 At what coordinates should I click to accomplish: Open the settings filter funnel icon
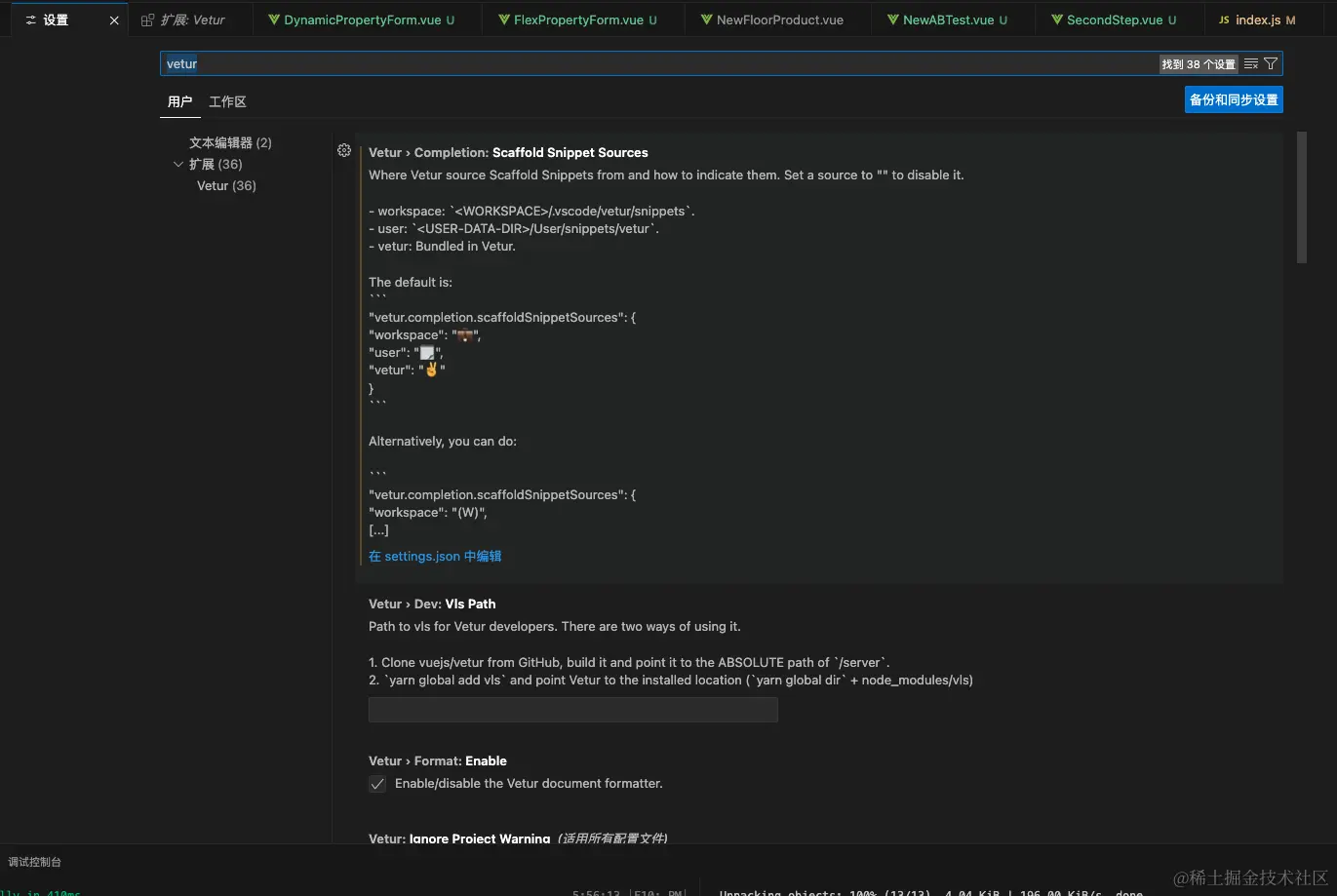point(1271,63)
